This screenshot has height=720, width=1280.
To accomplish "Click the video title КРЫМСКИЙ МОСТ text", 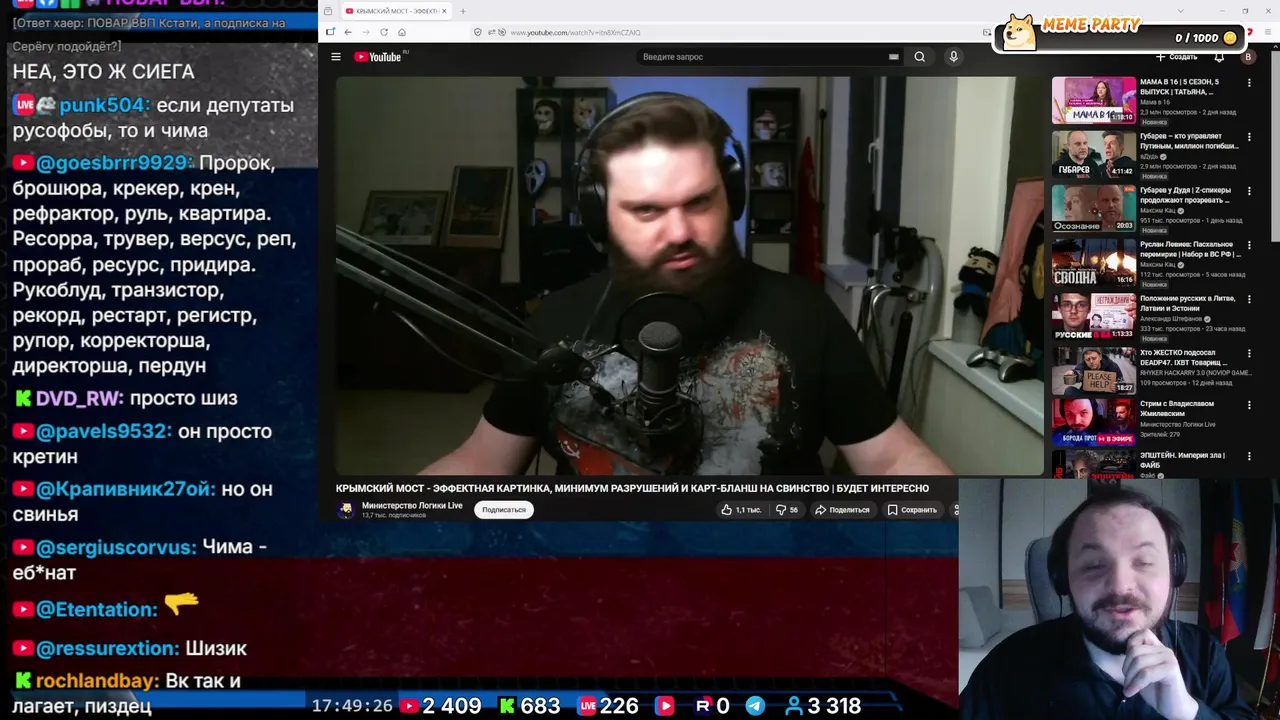I will point(632,488).
